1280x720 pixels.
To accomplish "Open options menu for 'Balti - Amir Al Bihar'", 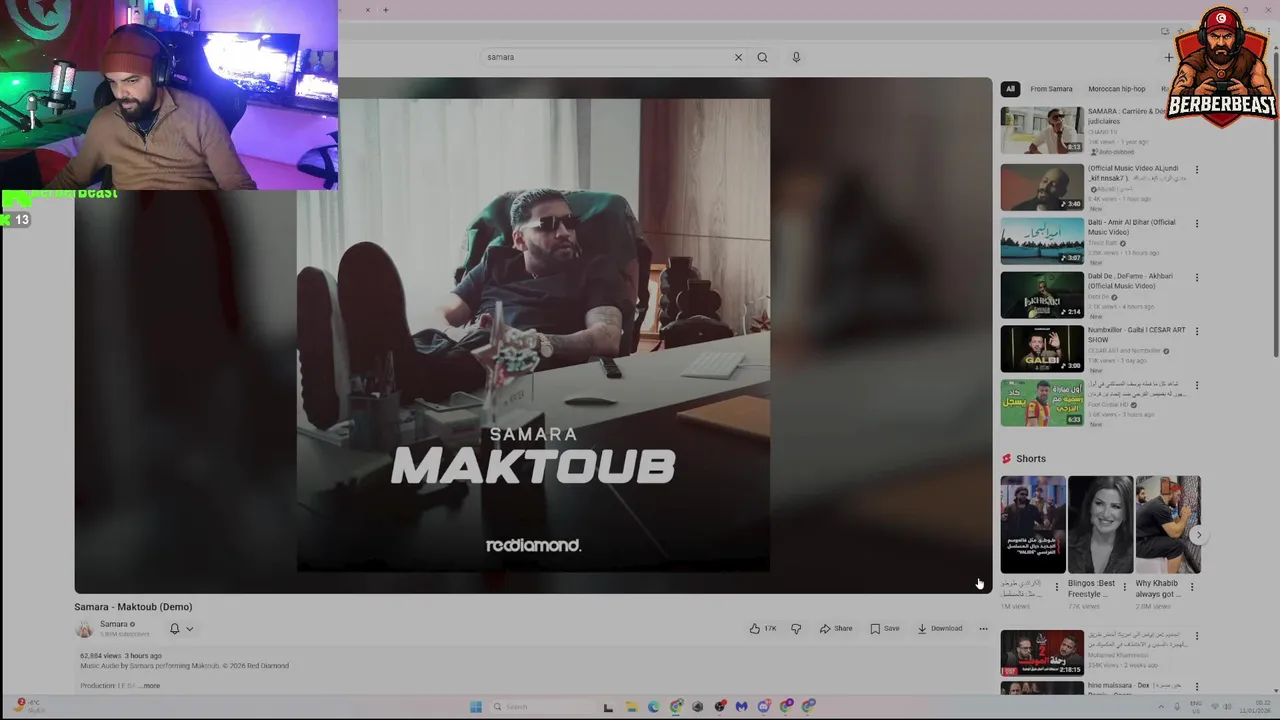I will tap(1196, 224).
